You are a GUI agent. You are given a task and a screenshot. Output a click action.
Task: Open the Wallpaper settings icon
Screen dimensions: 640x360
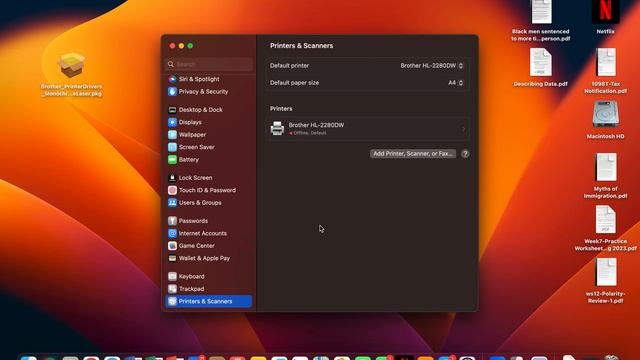(x=172, y=135)
